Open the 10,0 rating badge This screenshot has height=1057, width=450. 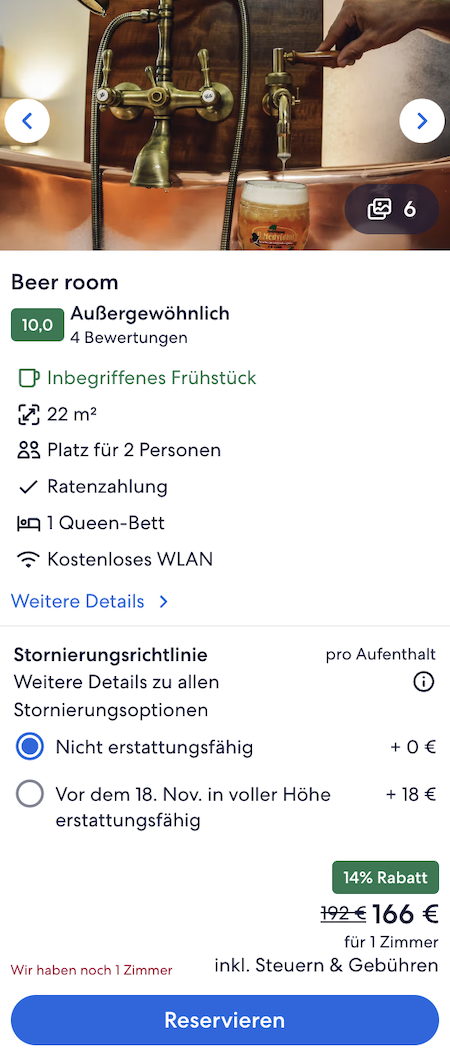(37, 325)
